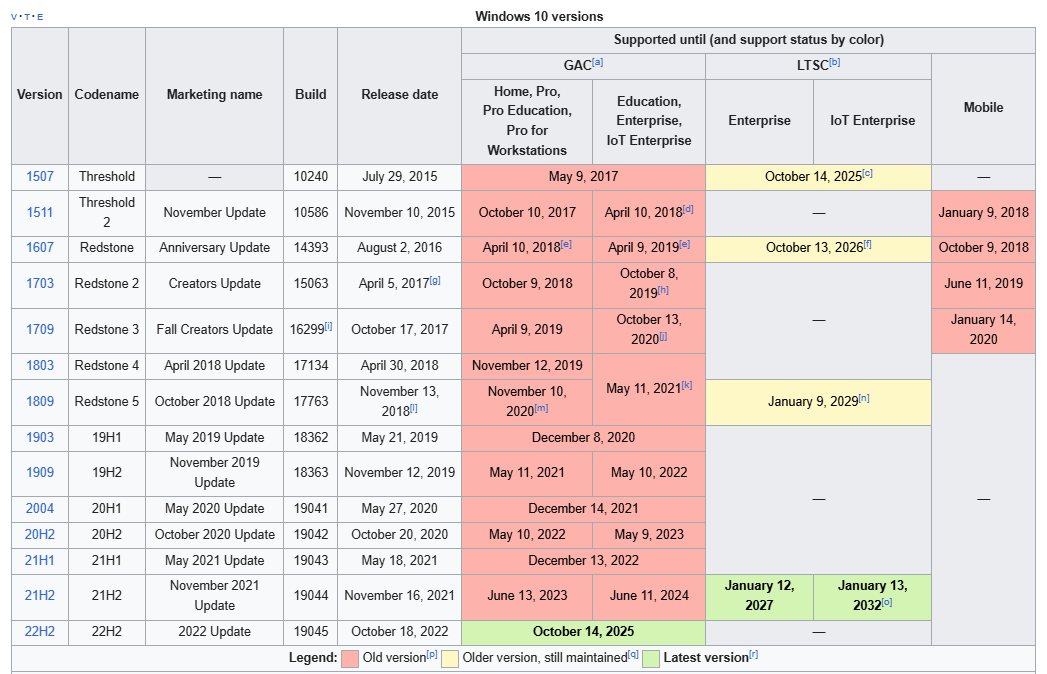The width and height of the screenshot is (1047, 674).
Task: Open footnote [o] after January 13, 2032
Action: [x=887, y=603]
